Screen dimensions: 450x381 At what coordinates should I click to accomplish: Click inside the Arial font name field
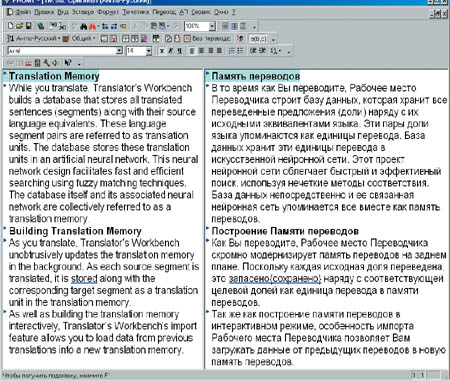tap(62, 51)
